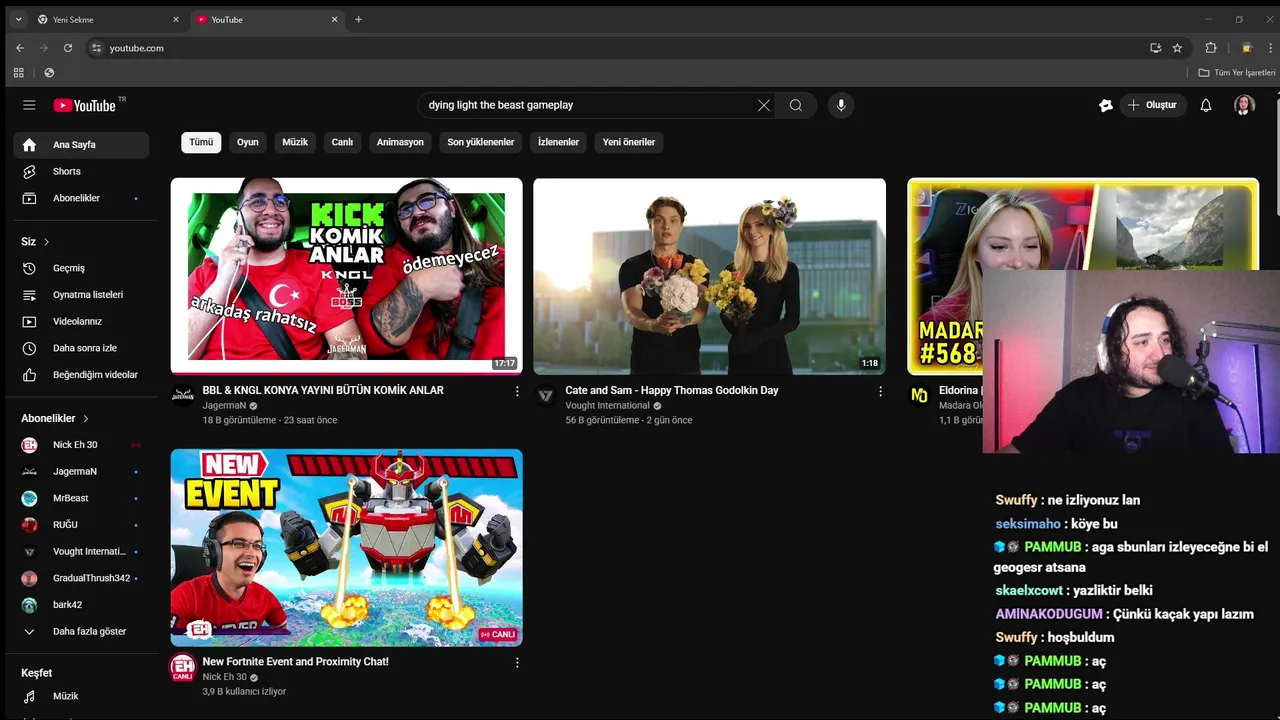
Task: Click the Oluştur create button
Action: click(1152, 105)
